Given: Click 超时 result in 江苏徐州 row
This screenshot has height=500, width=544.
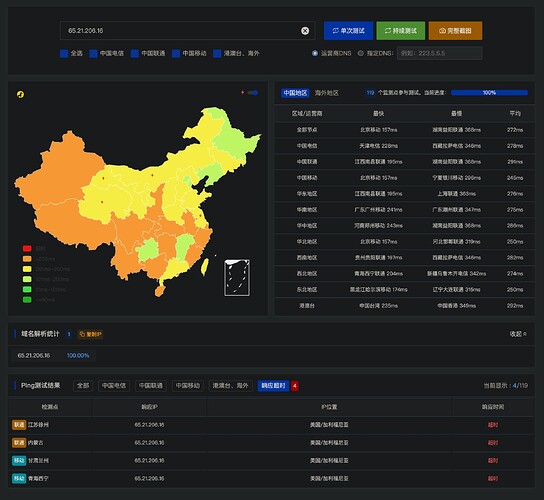Looking at the screenshot, I should click(x=493, y=425).
